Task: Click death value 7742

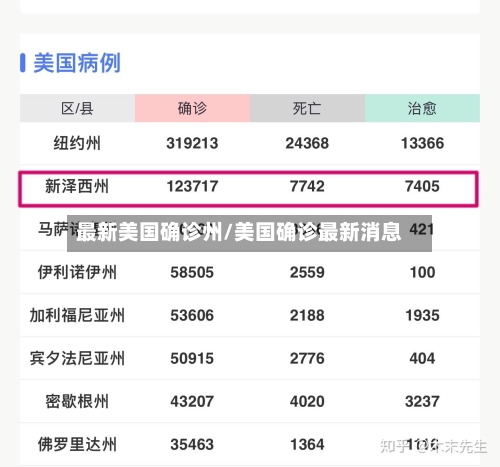Action: pos(307,186)
